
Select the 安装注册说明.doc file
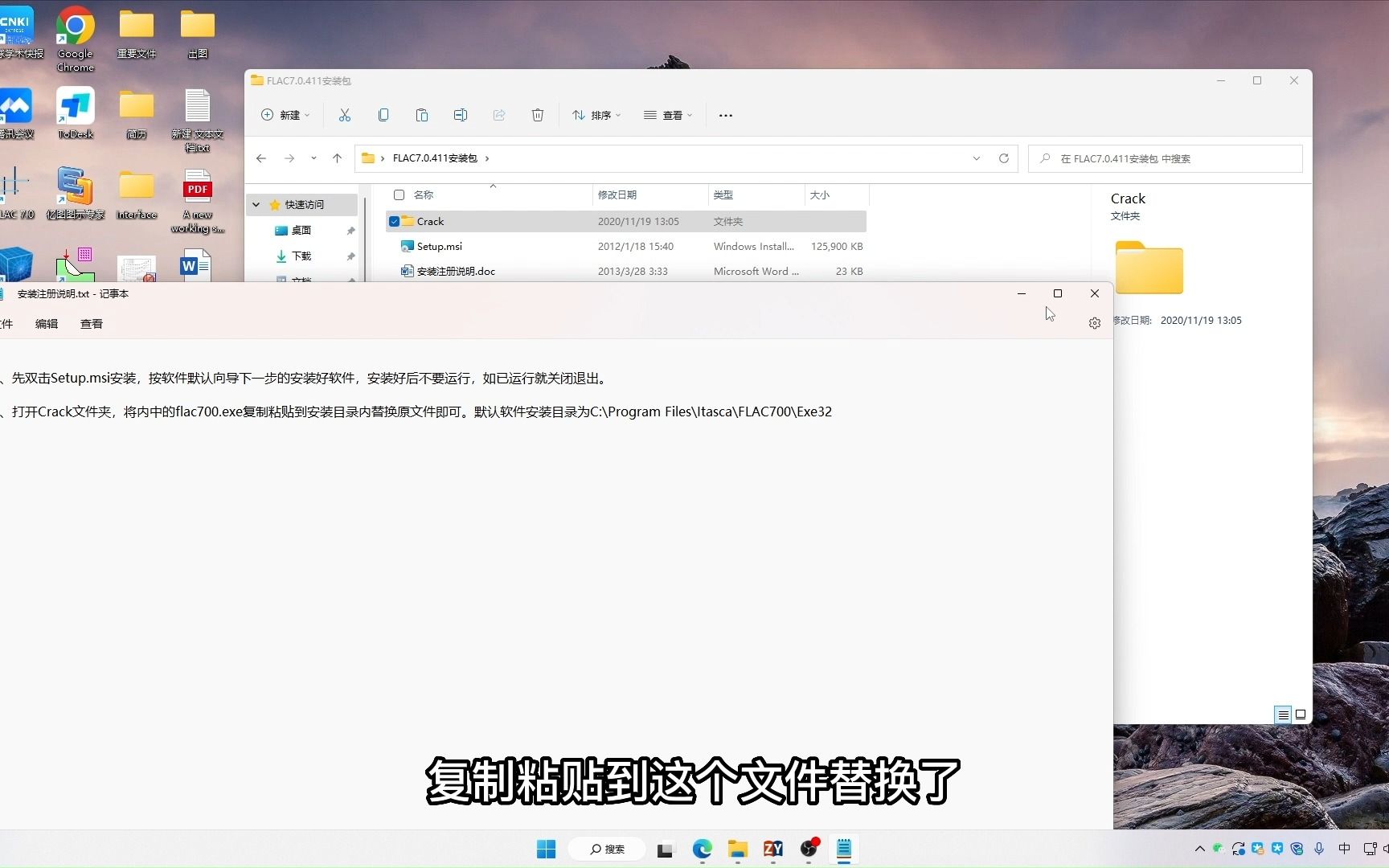(x=626, y=271)
